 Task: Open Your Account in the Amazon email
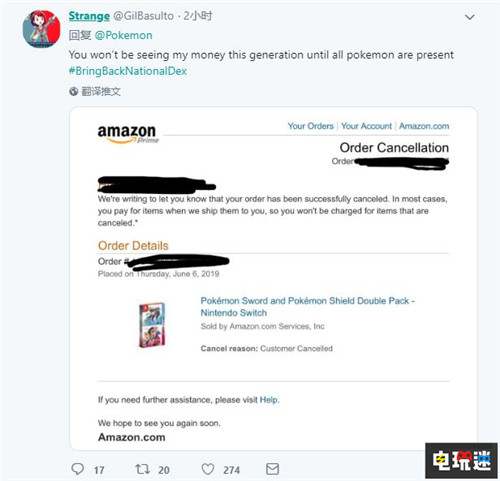point(366,126)
